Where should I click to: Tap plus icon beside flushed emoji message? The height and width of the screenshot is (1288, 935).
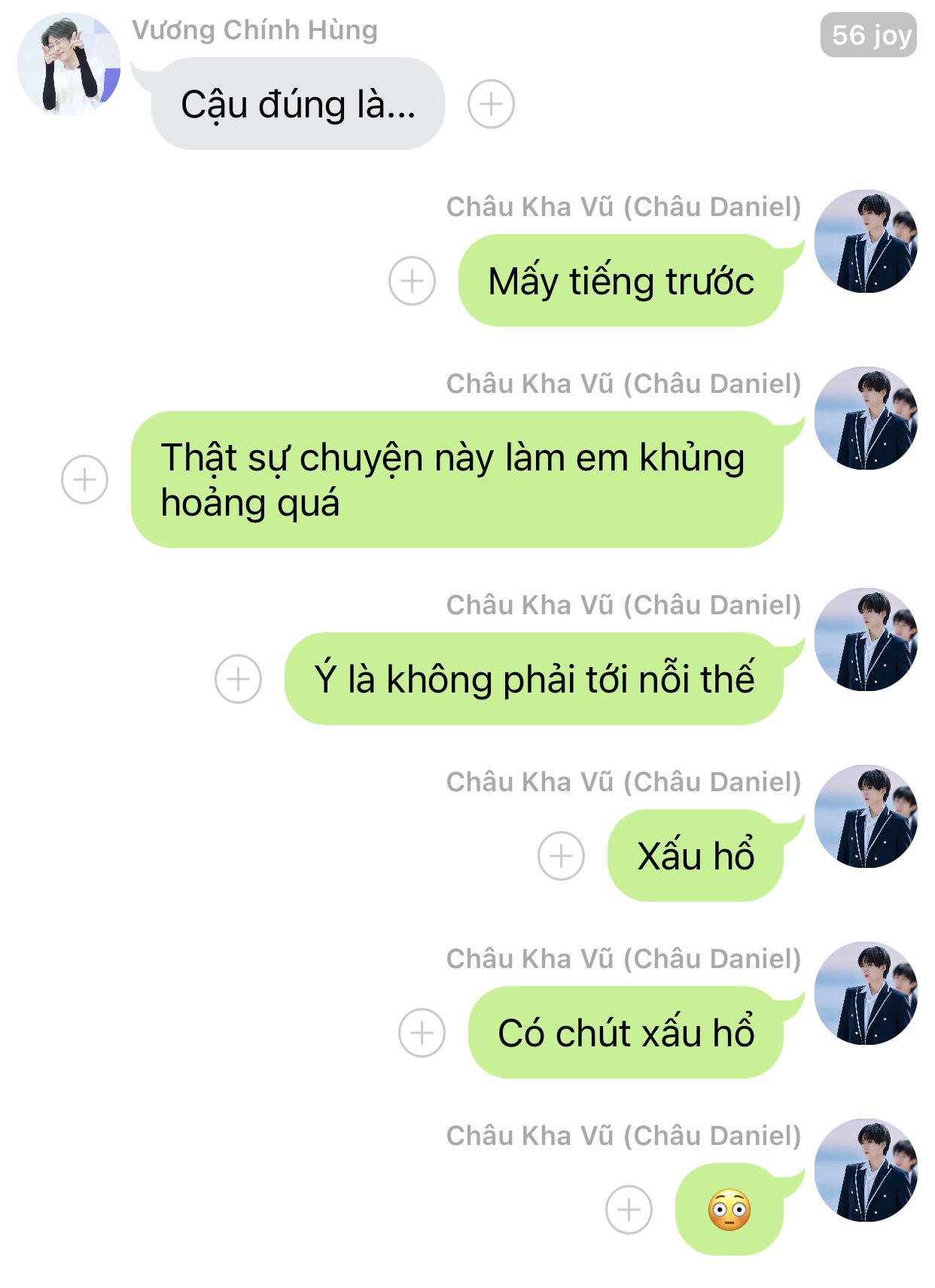[629, 1210]
